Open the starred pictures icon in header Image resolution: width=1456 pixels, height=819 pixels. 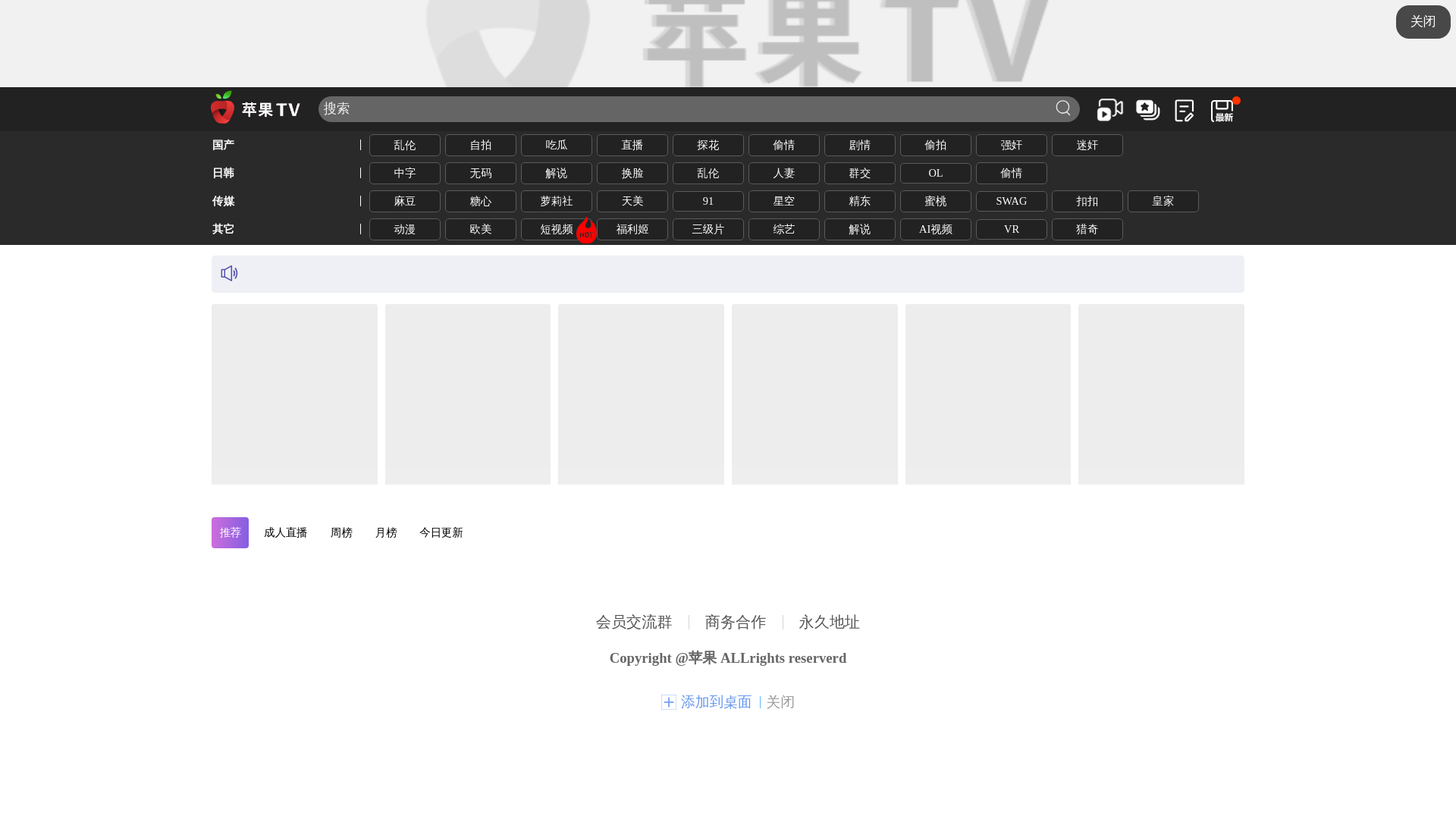pos(1148,110)
